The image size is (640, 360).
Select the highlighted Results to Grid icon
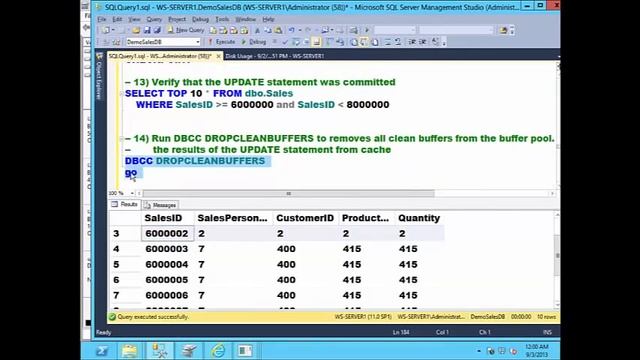pos(364,42)
